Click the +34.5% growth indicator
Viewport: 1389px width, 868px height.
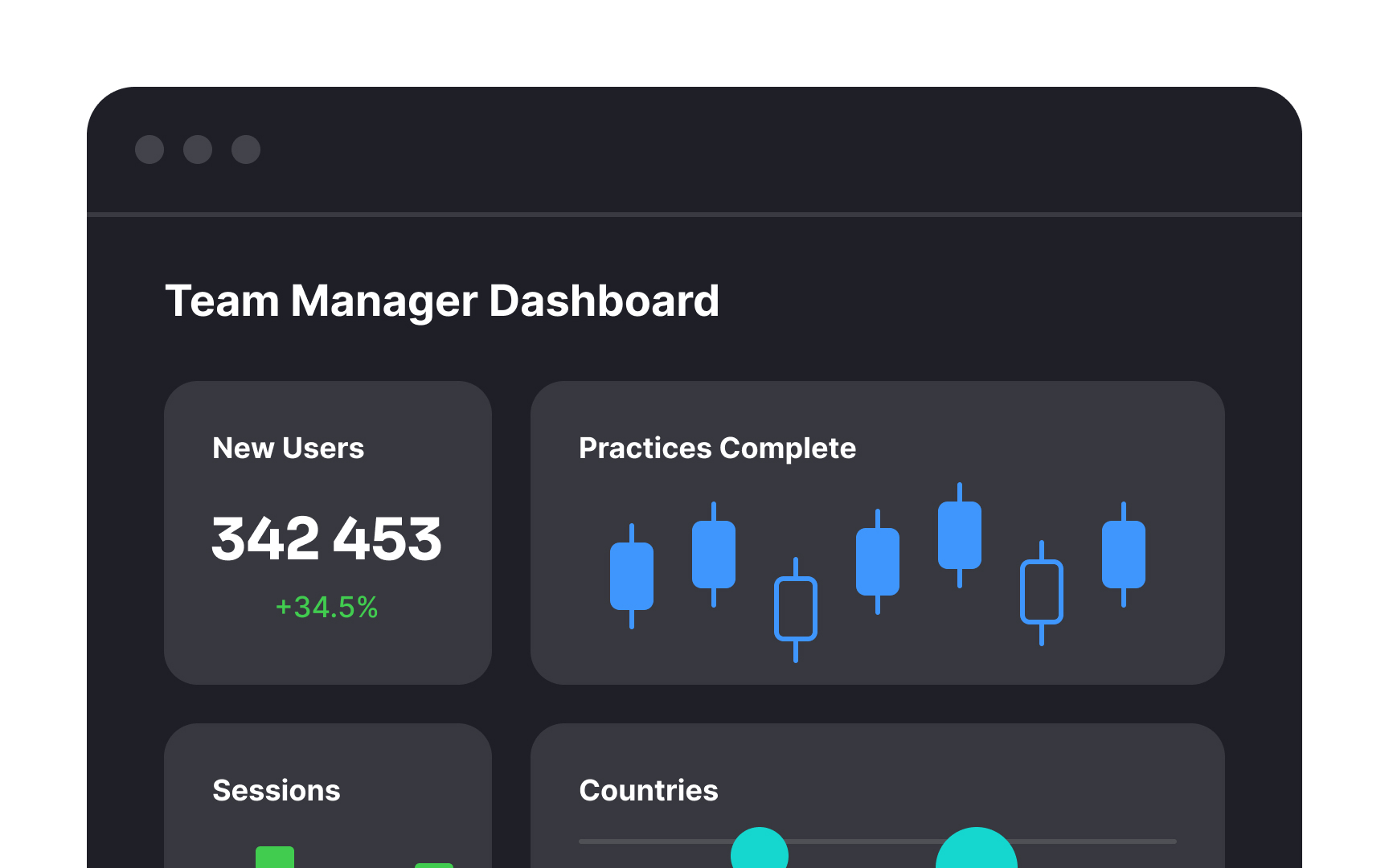click(x=326, y=608)
